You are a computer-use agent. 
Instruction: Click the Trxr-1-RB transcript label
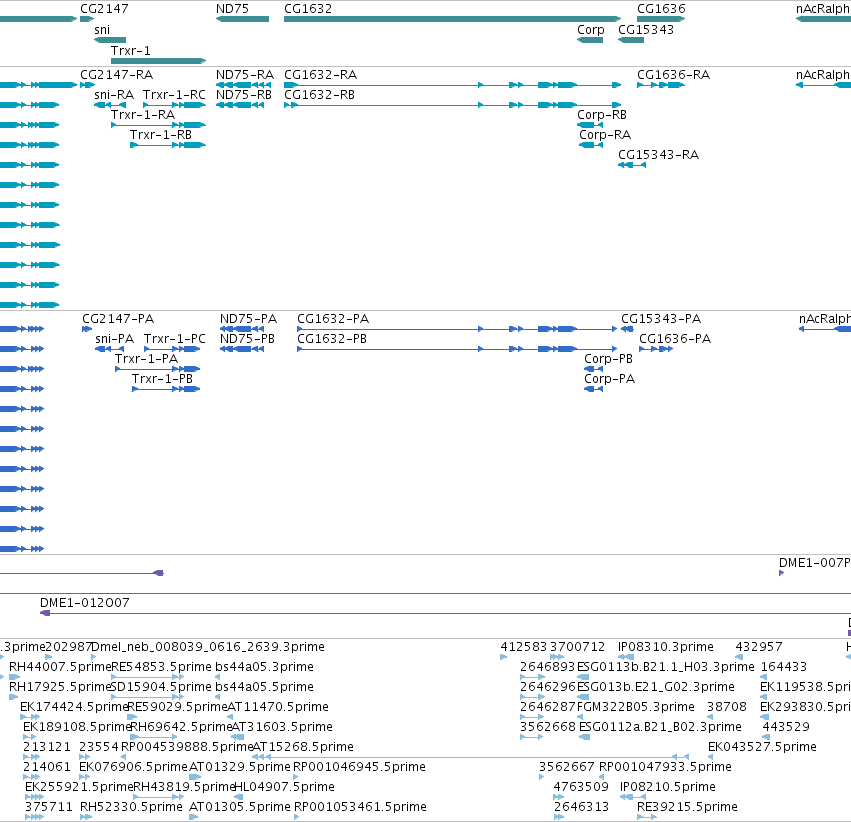click(x=161, y=135)
